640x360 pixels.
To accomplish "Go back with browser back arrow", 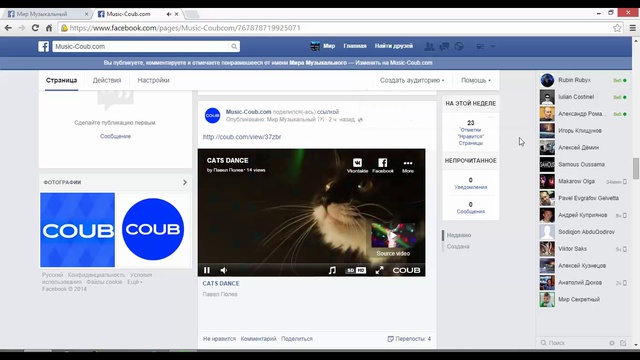I will click(x=8, y=28).
